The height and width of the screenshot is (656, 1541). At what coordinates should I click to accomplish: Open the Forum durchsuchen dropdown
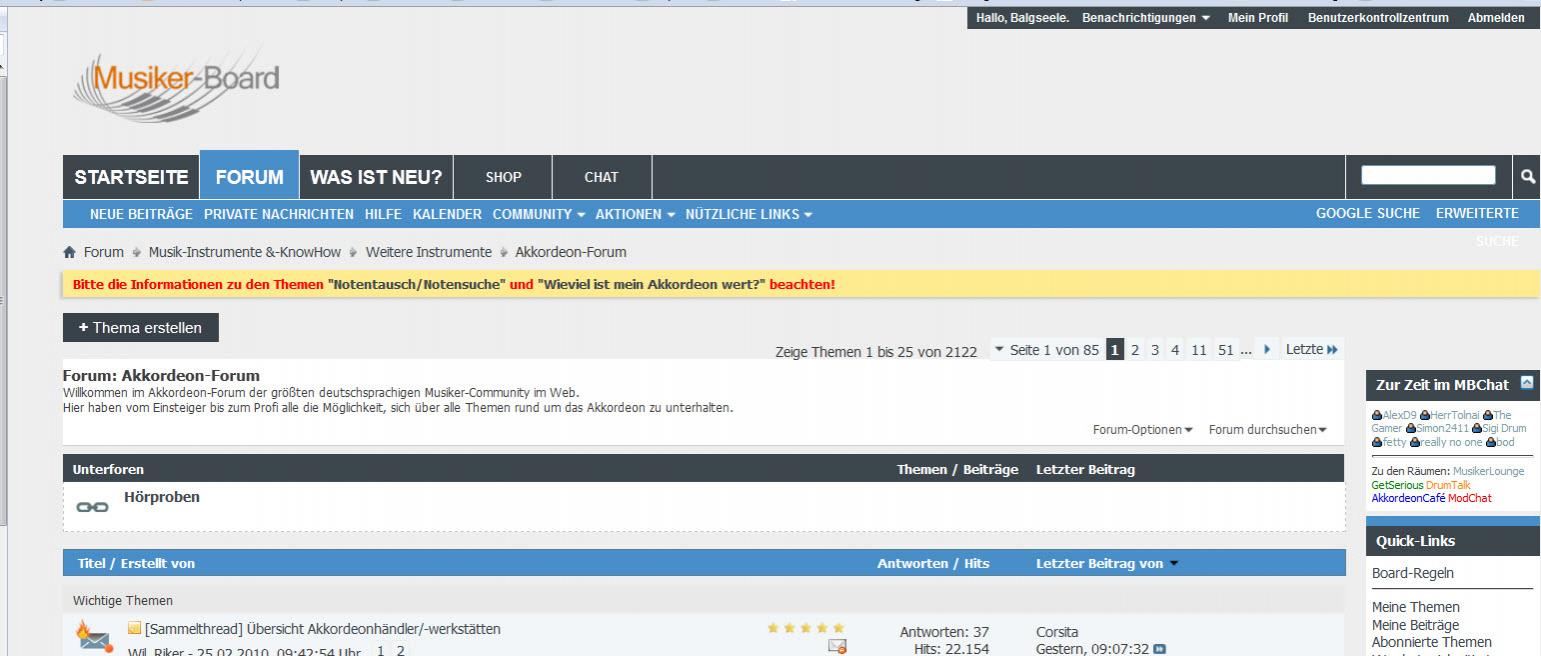pyautogui.click(x=1268, y=430)
